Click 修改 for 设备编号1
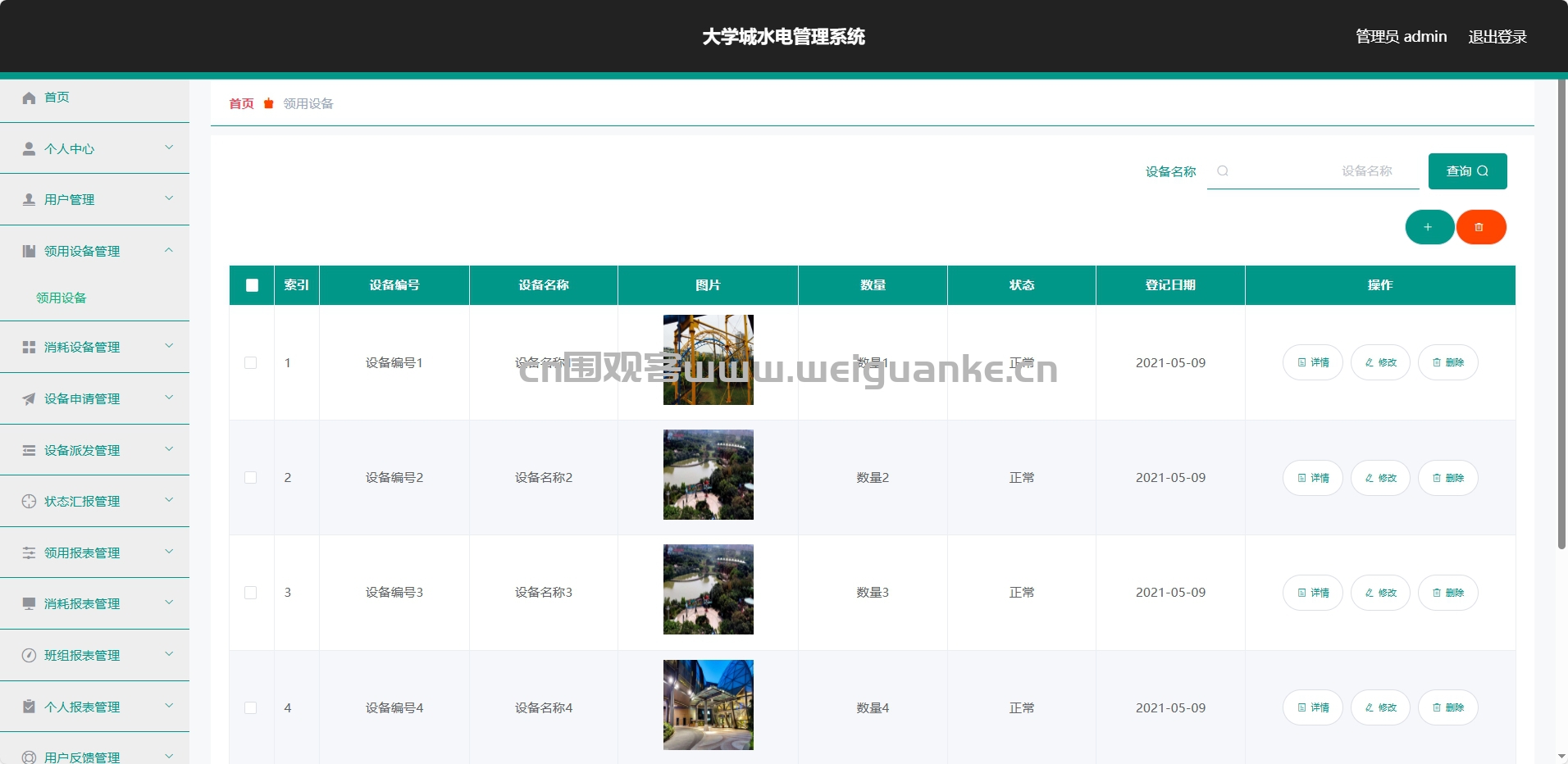The width and height of the screenshot is (1568, 764). click(x=1380, y=362)
